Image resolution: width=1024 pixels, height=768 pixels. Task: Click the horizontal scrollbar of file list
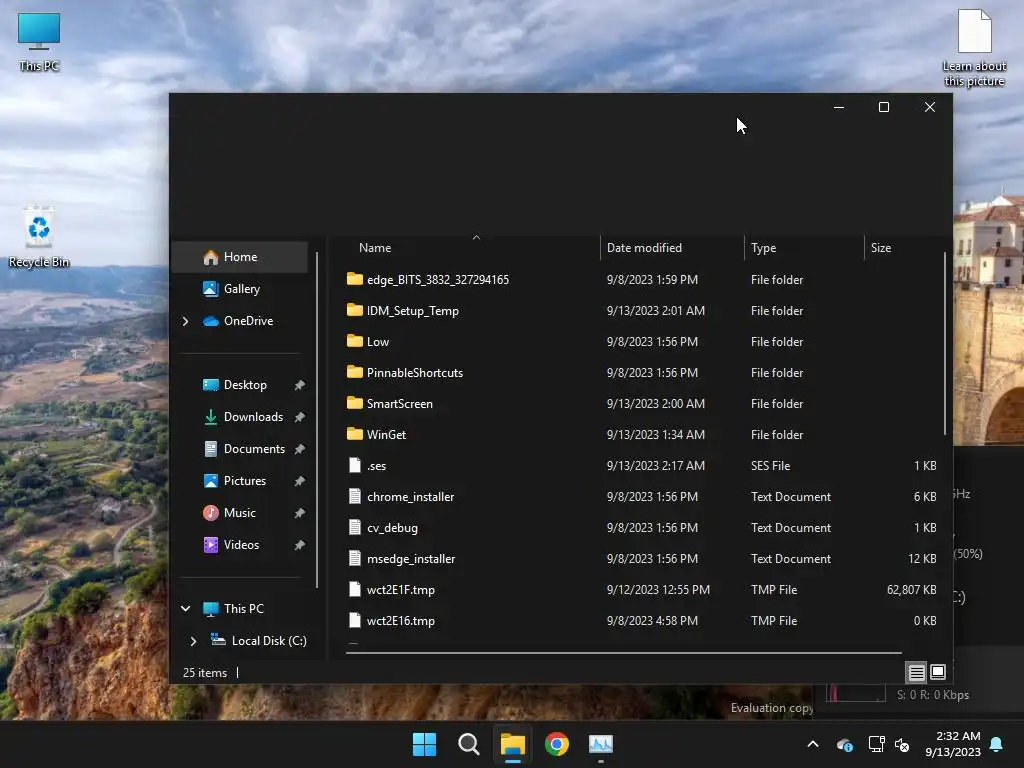coord(624,652)
